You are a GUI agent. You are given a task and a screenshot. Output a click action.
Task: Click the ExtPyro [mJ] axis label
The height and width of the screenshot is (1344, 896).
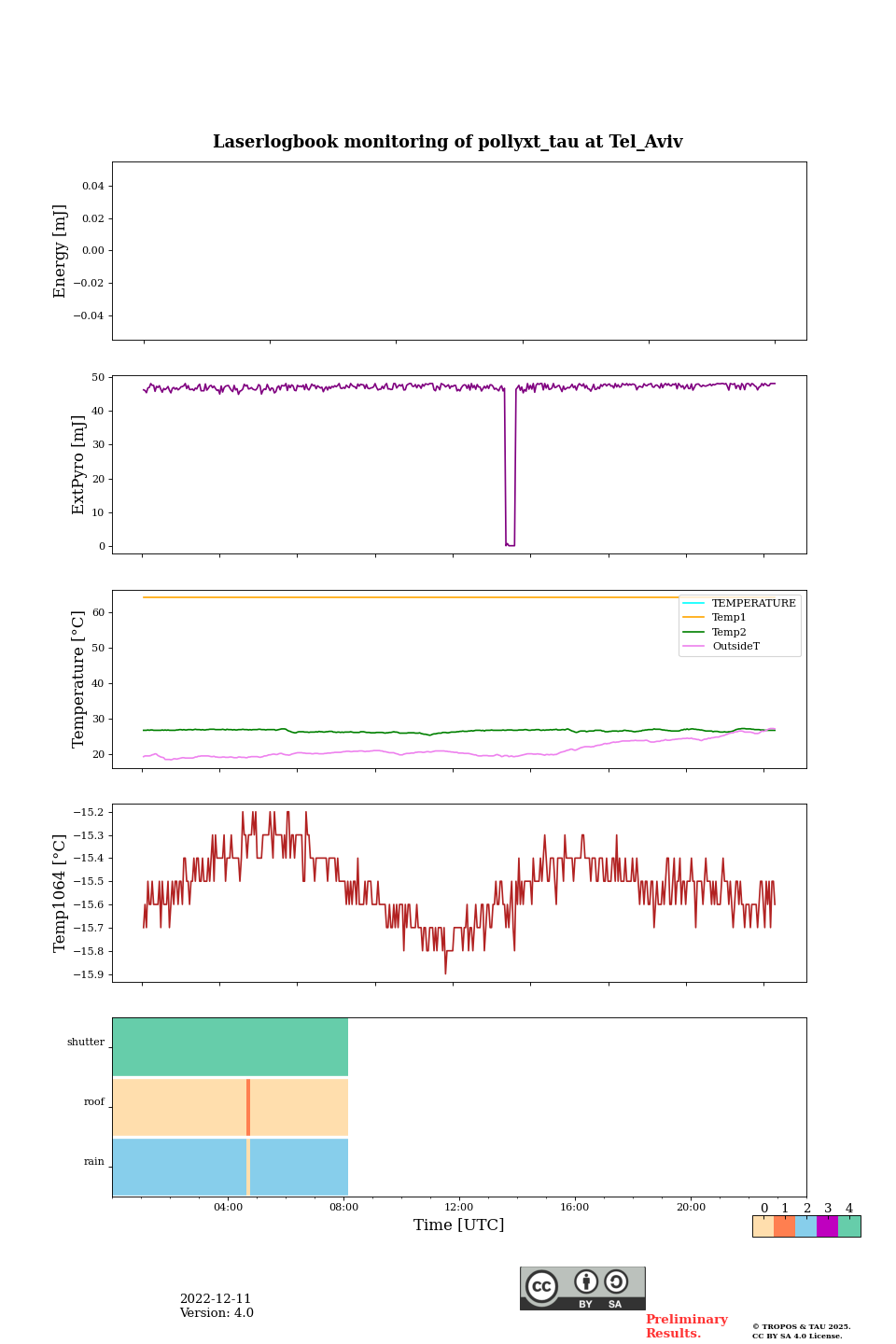click(x=78, y=465)
